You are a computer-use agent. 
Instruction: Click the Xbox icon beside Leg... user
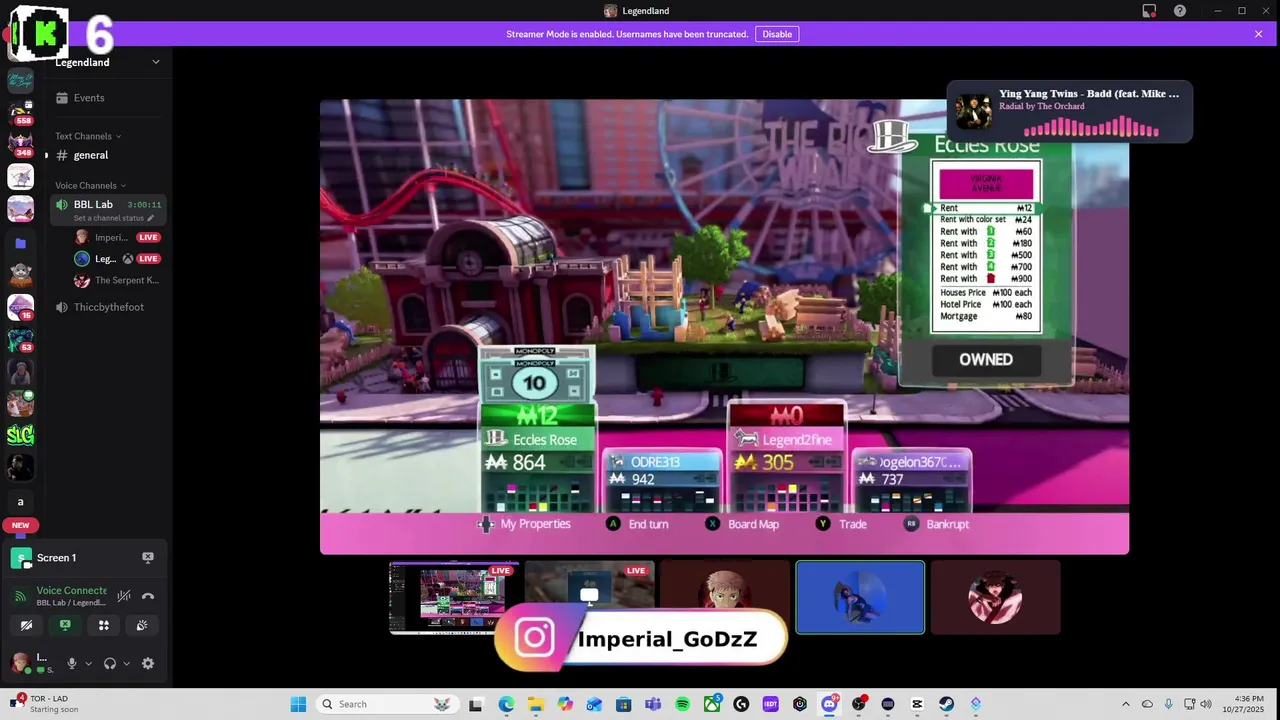tap(128, 259)
